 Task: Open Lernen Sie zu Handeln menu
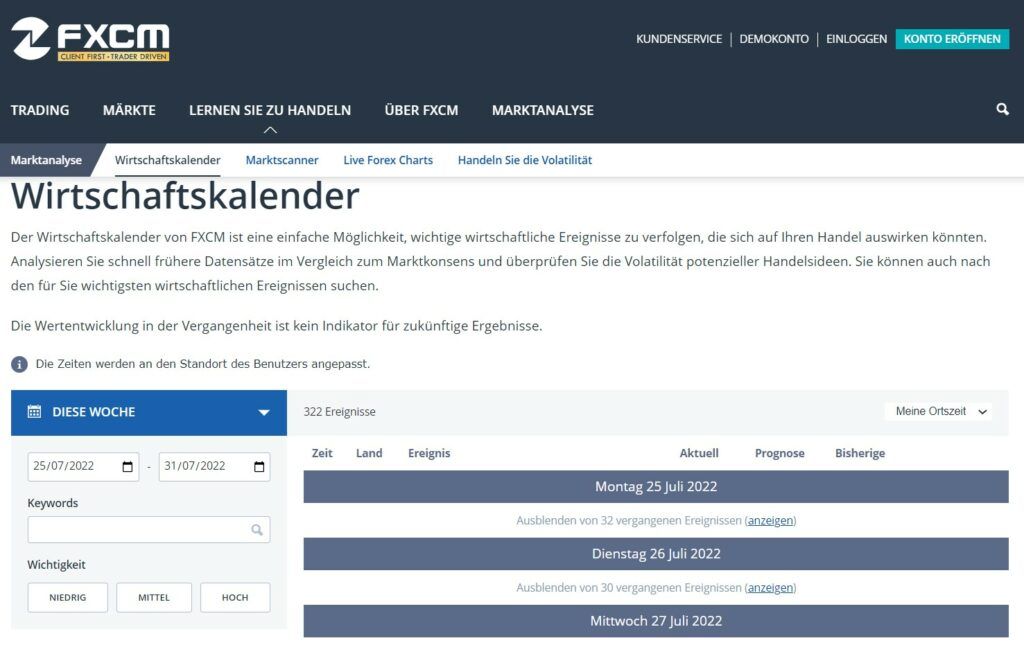pyautogui.click(x=270, y=110)
